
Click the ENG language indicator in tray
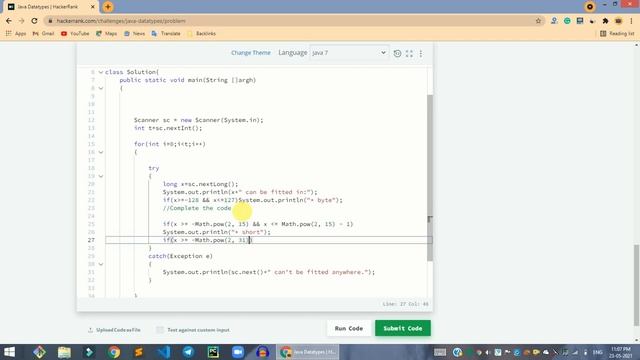598,352
